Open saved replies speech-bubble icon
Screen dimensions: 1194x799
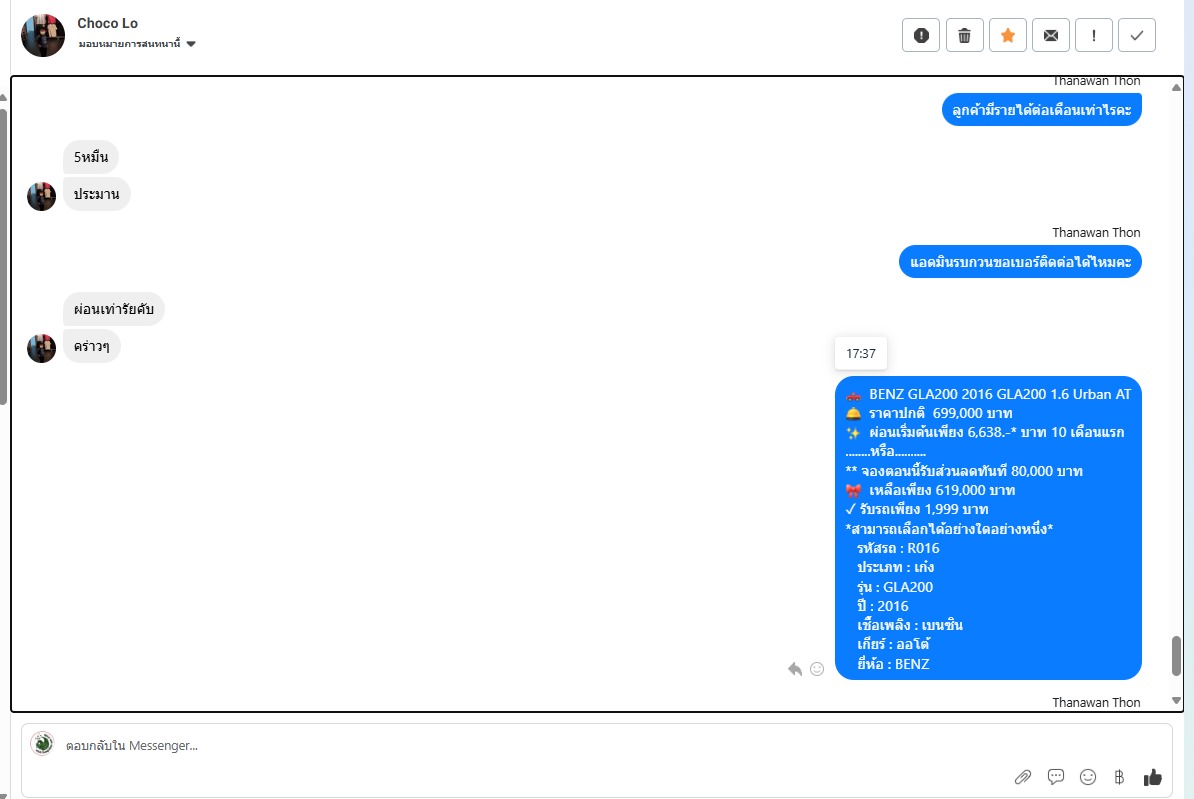(1055, 777)
